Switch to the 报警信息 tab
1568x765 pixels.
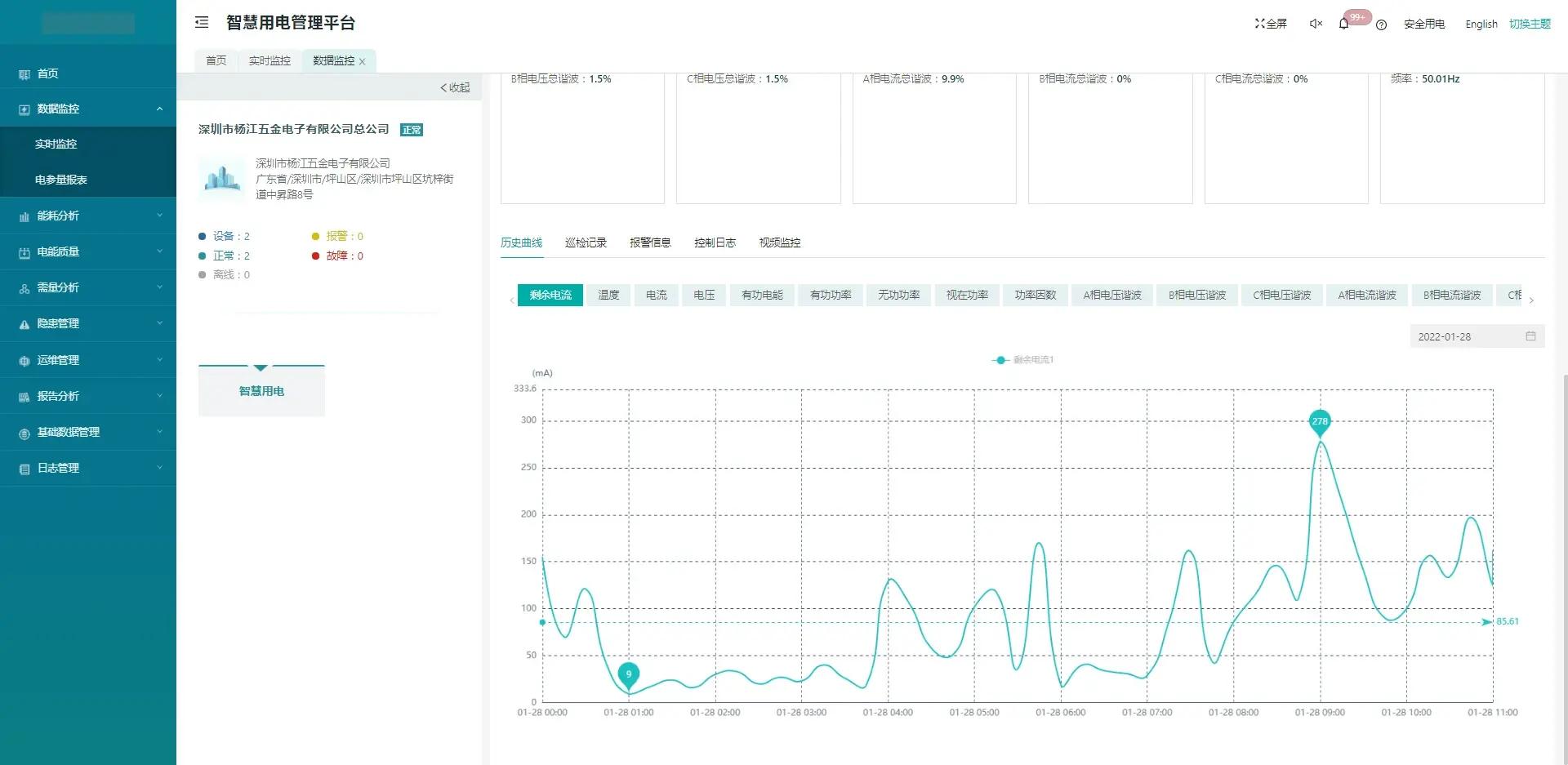pyautogui.click(x=650, y=242)
